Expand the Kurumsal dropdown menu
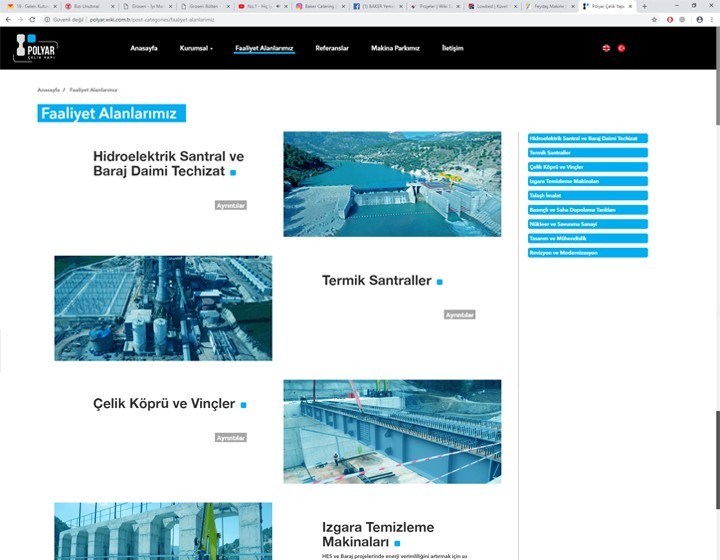Image resolution: width=720 pixels, height=560 pixels. click(196, 48)
